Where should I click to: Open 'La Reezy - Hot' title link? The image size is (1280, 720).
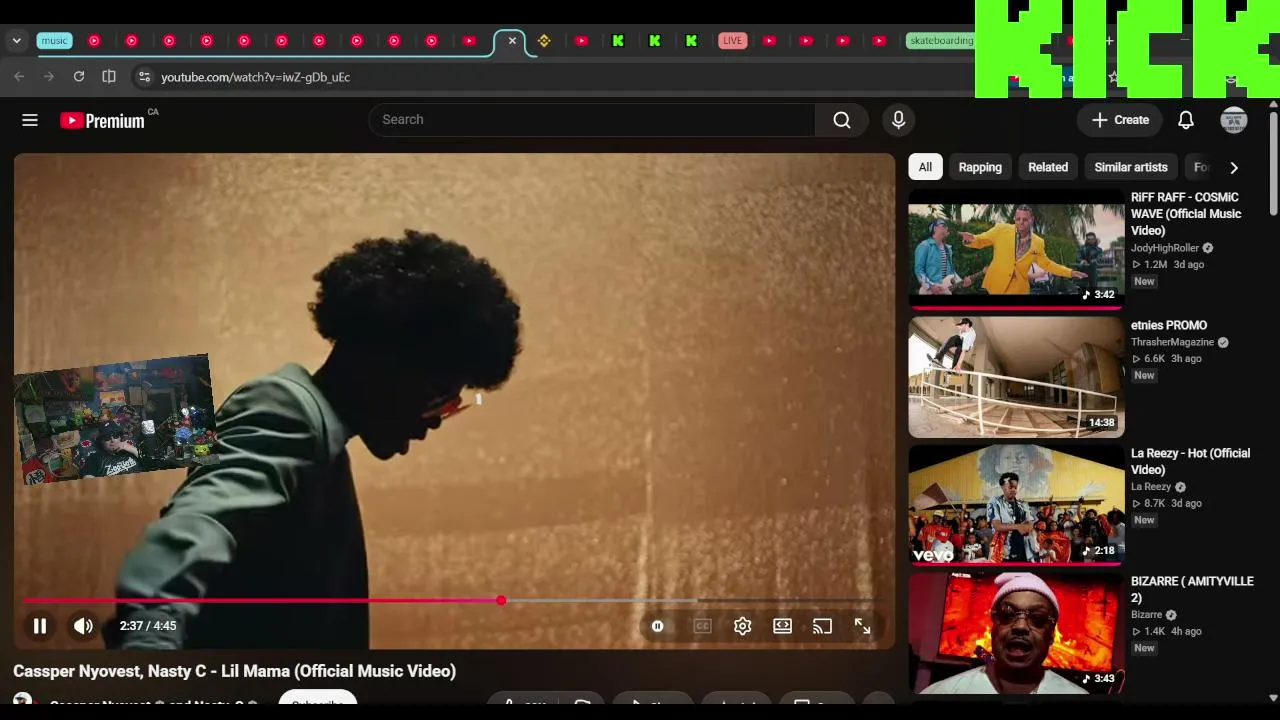click(x=1190, y=461)
